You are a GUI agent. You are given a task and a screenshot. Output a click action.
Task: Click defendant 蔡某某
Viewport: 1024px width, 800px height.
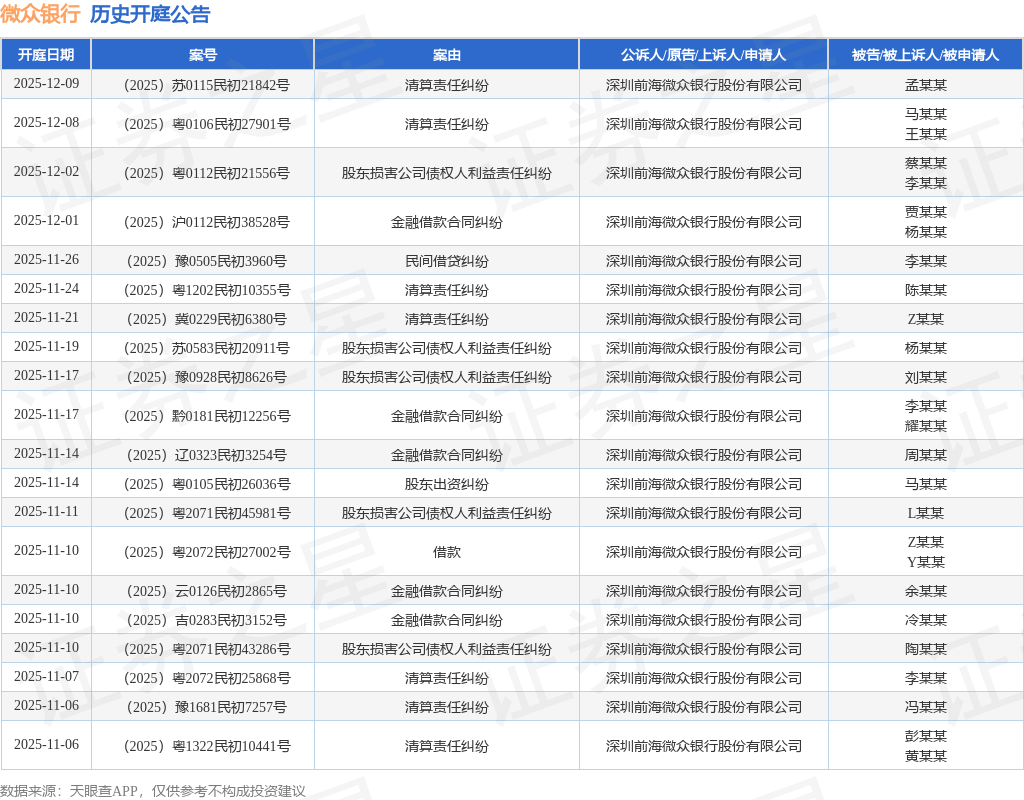(x=926, y=163)
